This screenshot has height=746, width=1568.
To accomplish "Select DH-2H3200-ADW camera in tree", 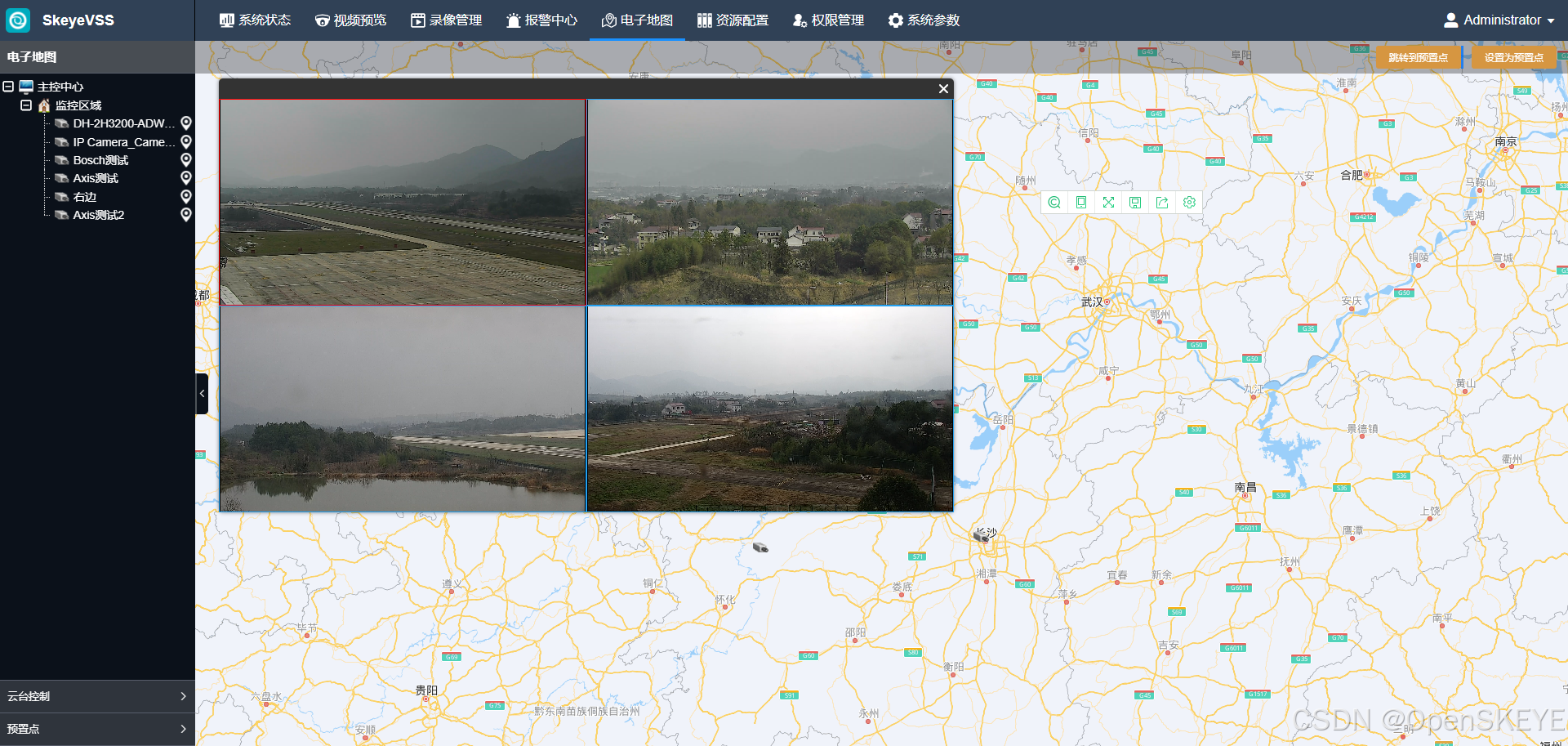I will (123, 123).
